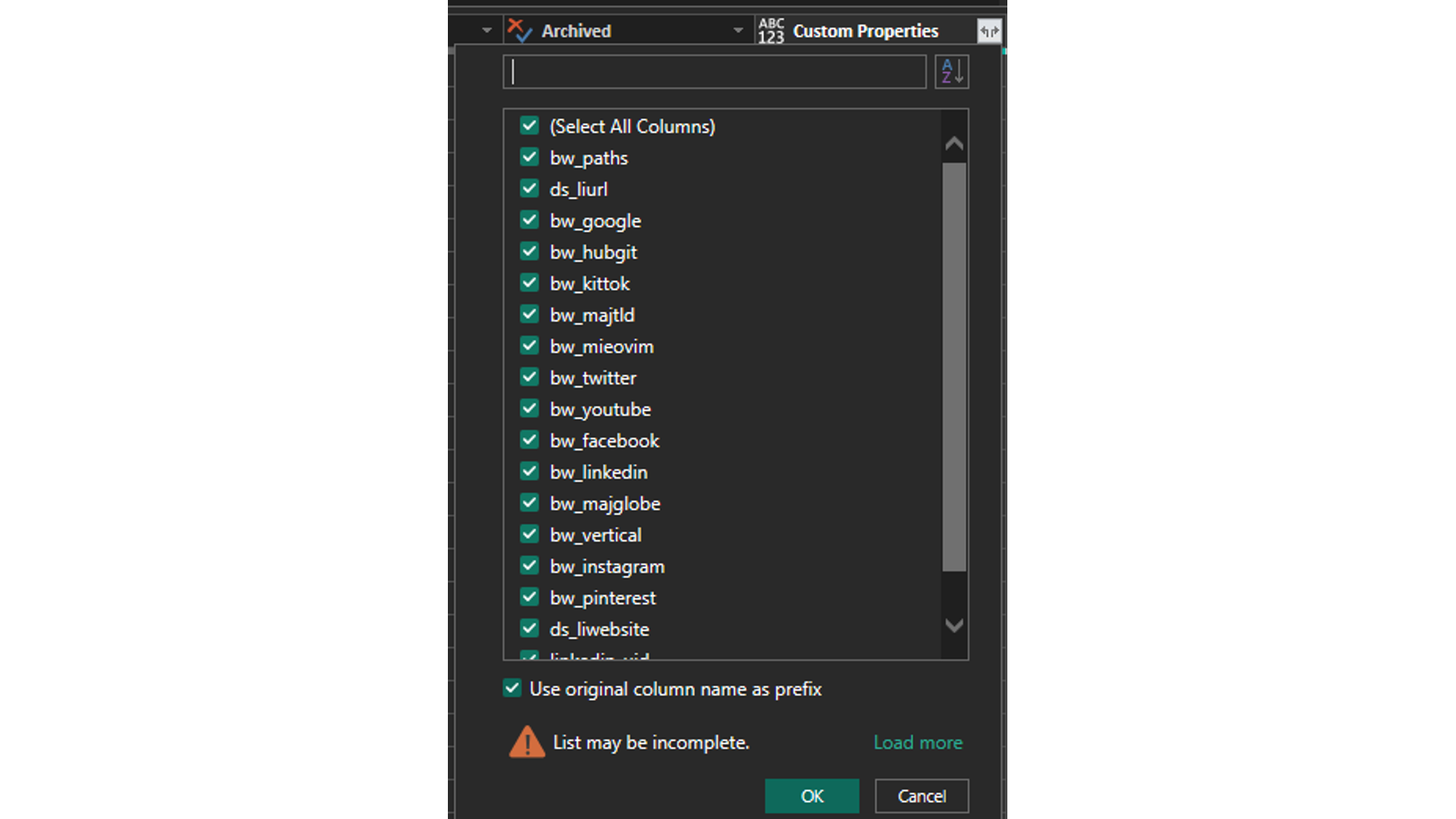Click the warning triangle next to the incomplete list message
Image resolution: width=1456 pixels, height=819 pixels.
pos(527,742)
